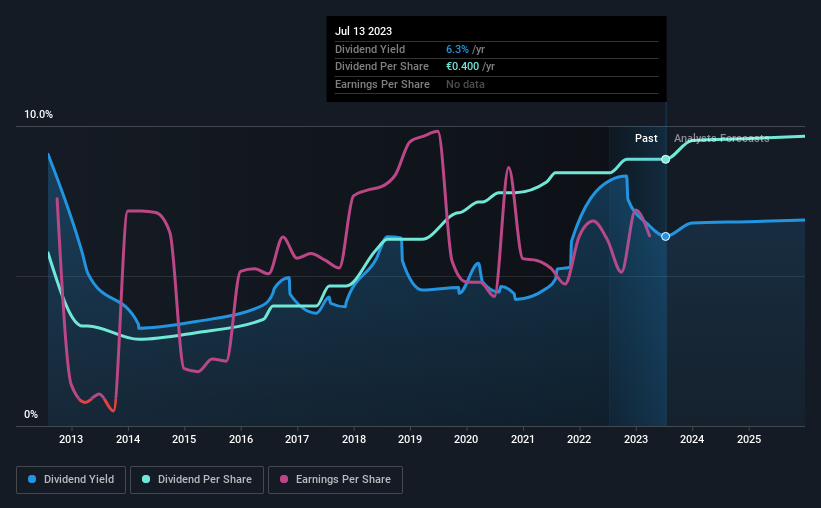
Task: Click the tooltip 'Dividend Yield' row label
Action: click(370, 49)
